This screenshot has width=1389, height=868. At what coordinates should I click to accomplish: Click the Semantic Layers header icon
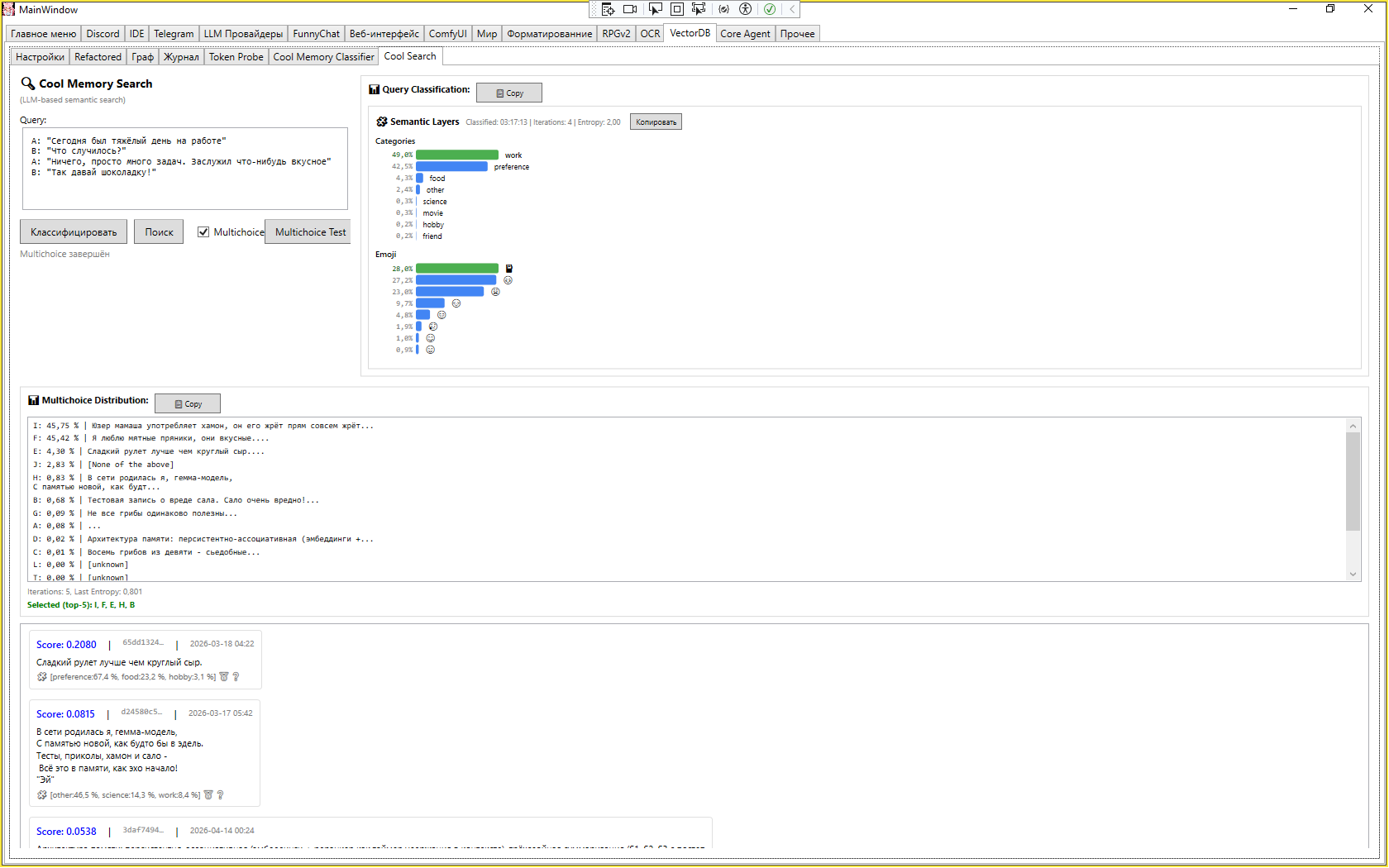pos(381,122)
